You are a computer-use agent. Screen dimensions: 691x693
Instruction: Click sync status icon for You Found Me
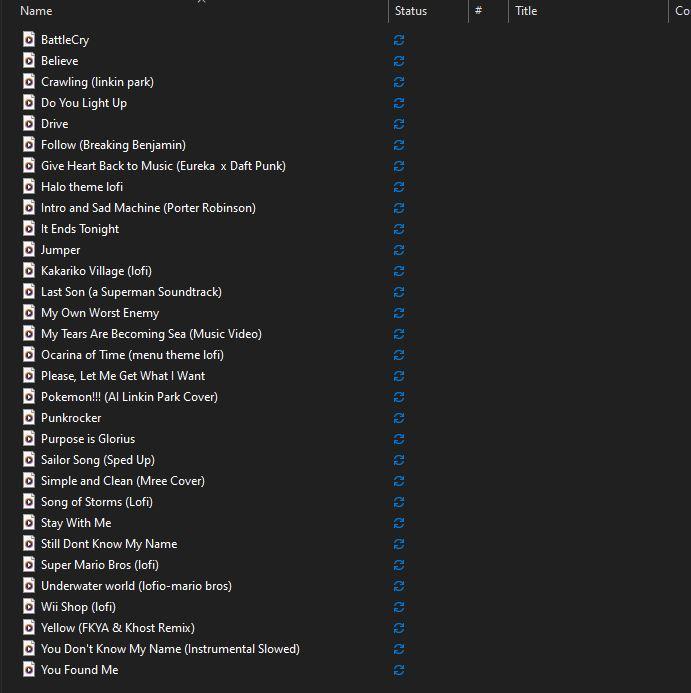(x=399, y=670)
